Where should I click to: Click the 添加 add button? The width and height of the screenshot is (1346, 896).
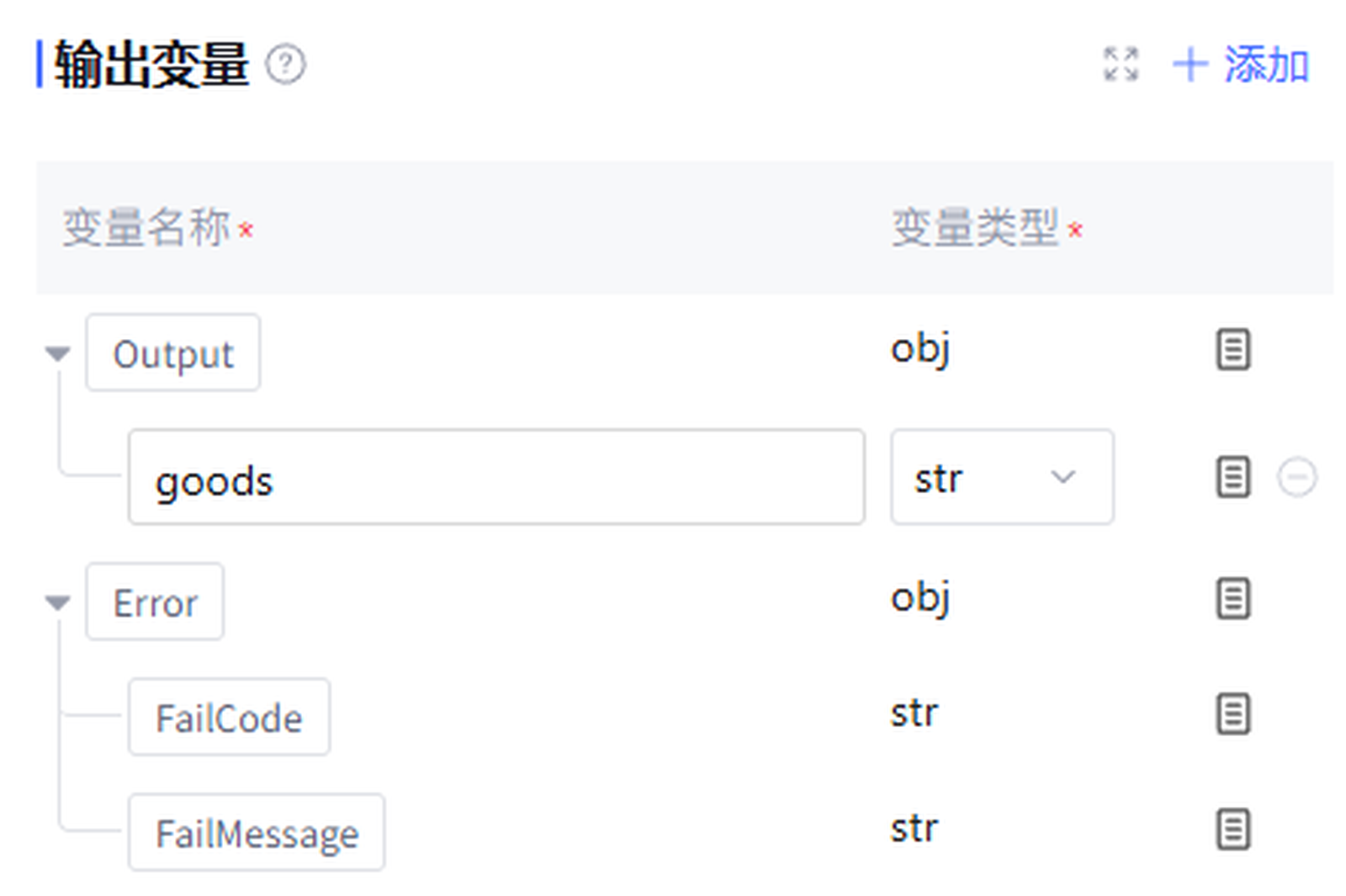[1242, 65]
